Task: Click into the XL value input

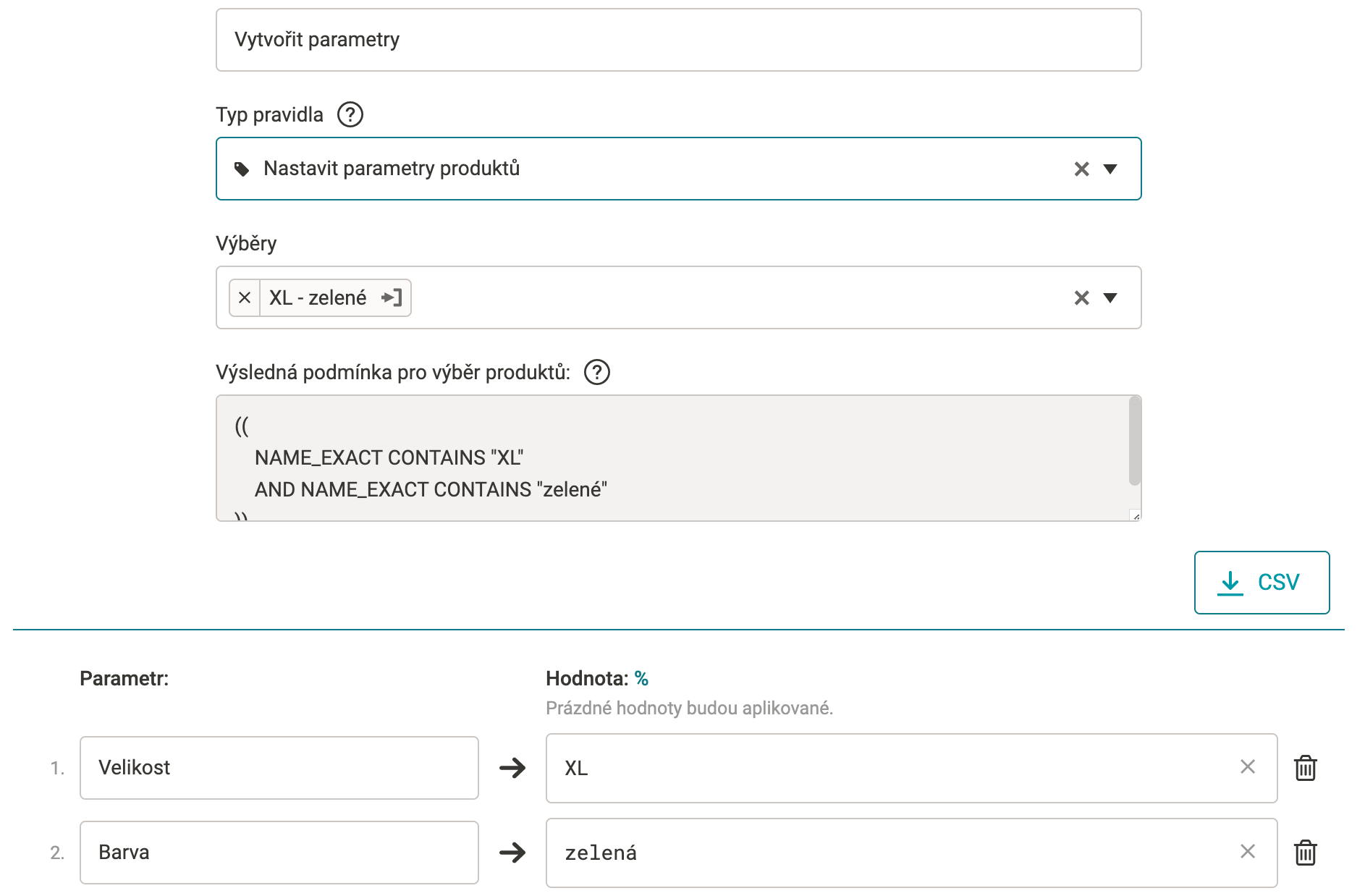Action: pos(890,768)
